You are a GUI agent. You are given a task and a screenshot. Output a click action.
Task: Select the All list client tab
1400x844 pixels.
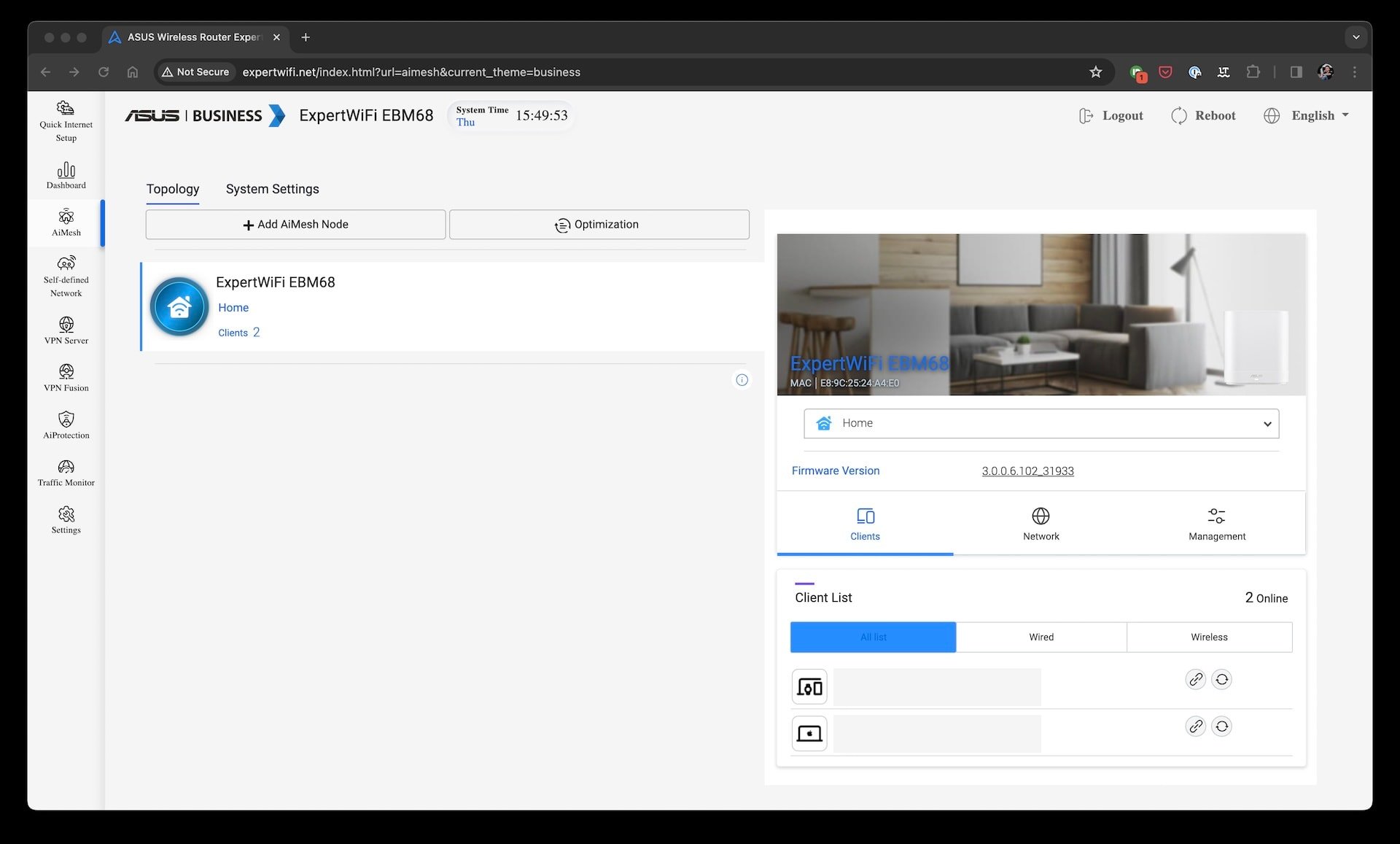[873, 637]
